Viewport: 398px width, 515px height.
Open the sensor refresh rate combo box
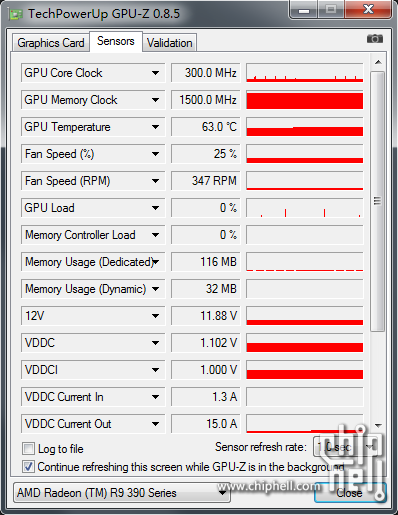click(346, 447)
